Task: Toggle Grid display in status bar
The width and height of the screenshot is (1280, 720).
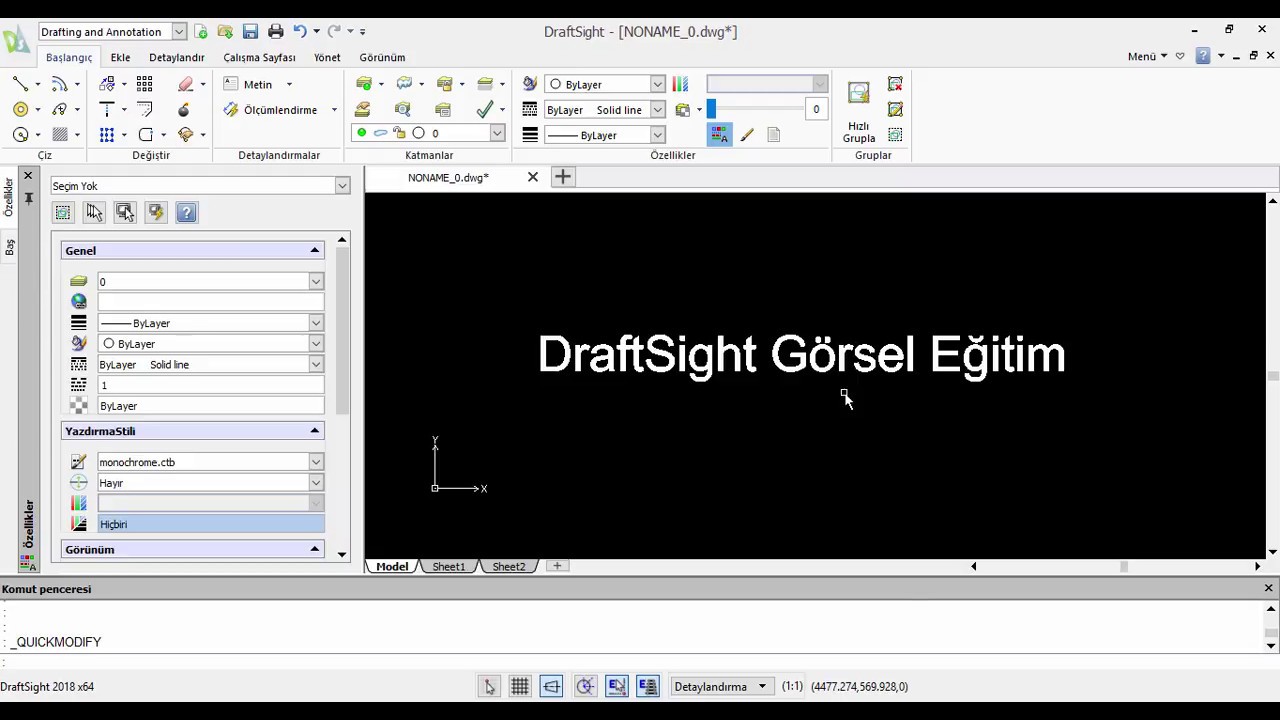Action: click(x=520, y=686)
